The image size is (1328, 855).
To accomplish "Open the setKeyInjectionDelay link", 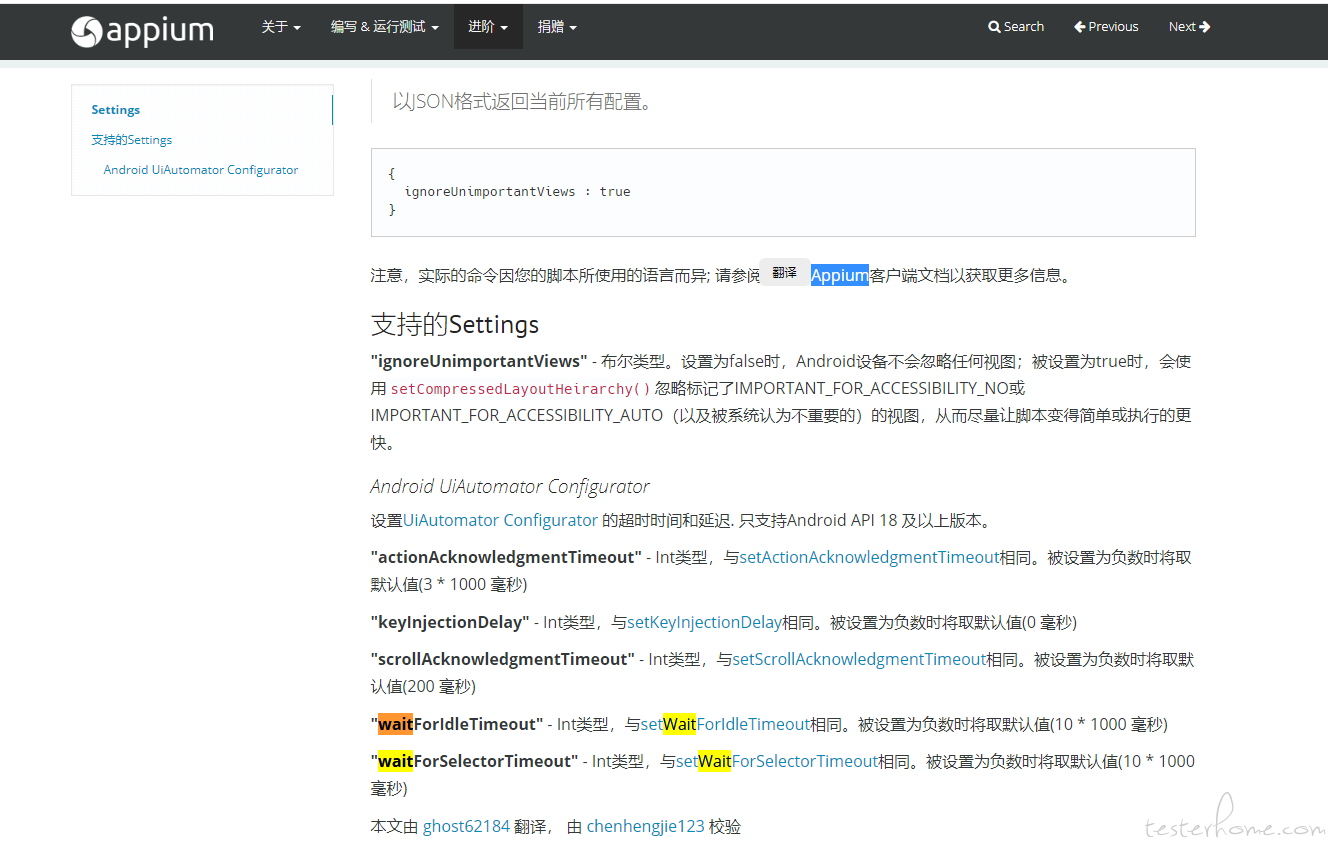I will coord(704,622).
